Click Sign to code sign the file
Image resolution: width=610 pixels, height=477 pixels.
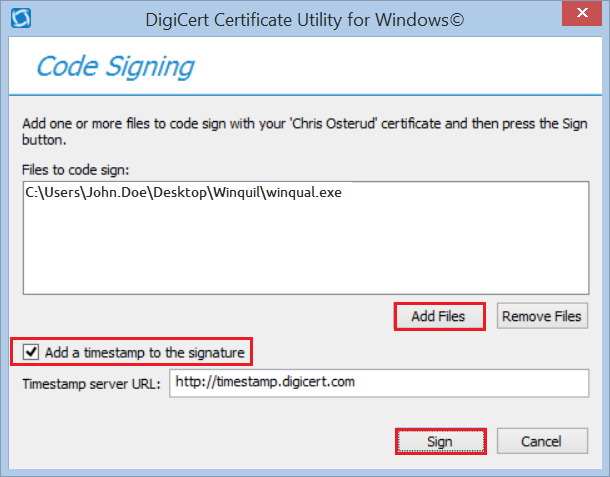[440, 441]
